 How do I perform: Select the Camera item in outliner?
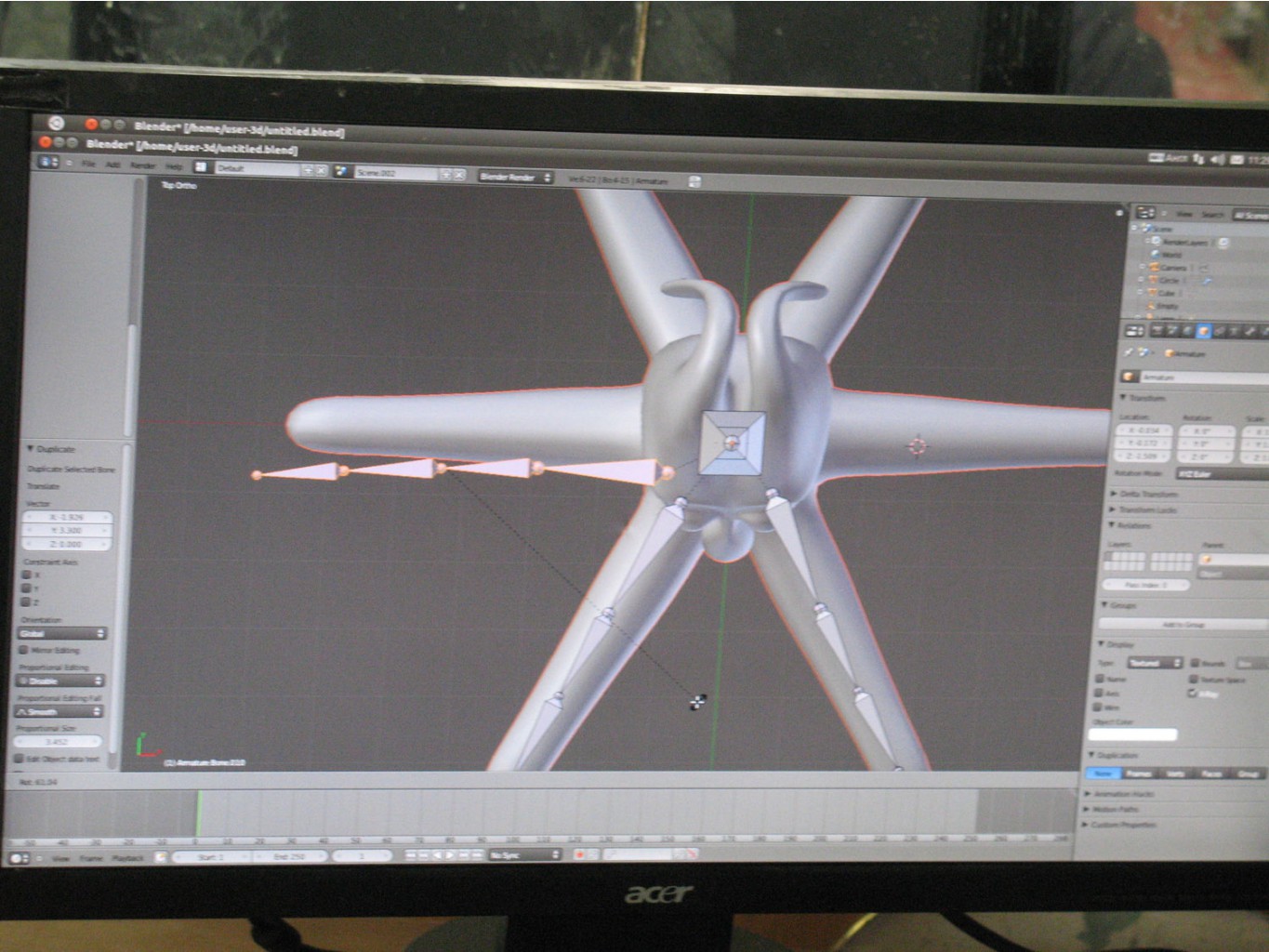pos(1172,267)
